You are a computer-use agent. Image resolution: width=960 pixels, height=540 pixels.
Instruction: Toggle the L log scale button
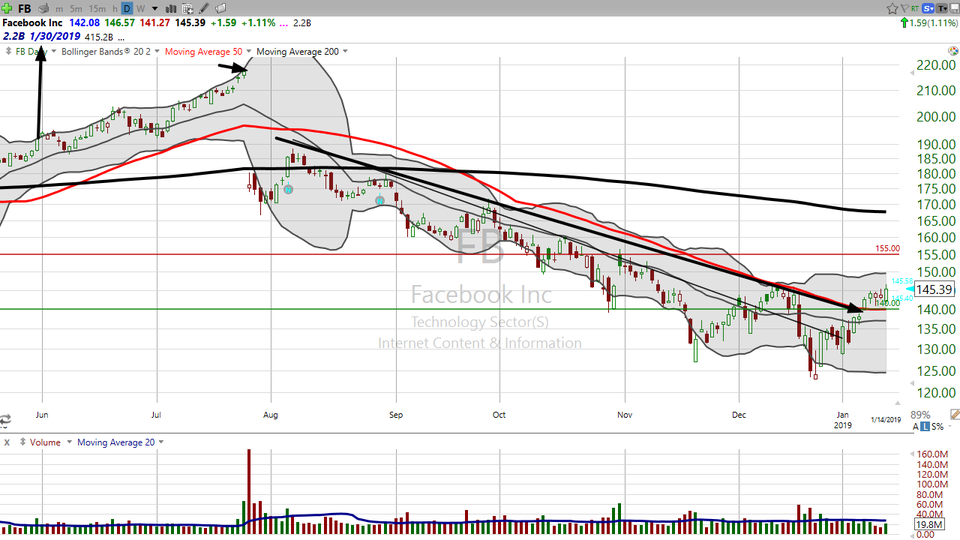click(x=925, y=427)
